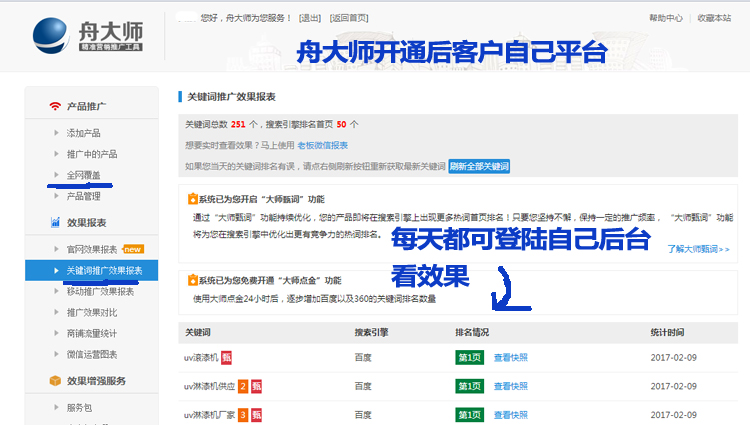
Task: Click 退出 to log out
Action: (x=310, y=18)
